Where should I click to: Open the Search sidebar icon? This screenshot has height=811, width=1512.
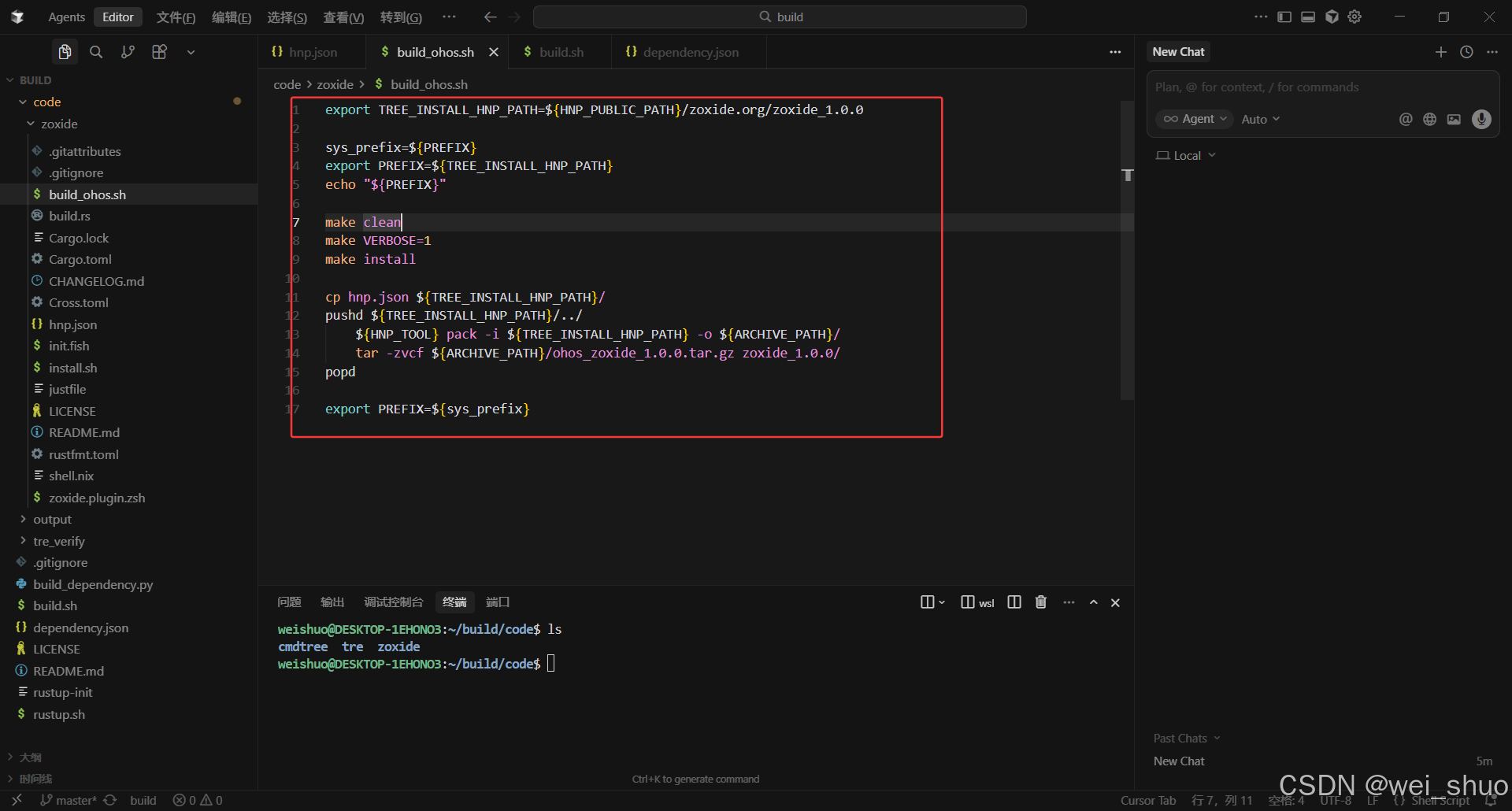click(x=96, y=52)
